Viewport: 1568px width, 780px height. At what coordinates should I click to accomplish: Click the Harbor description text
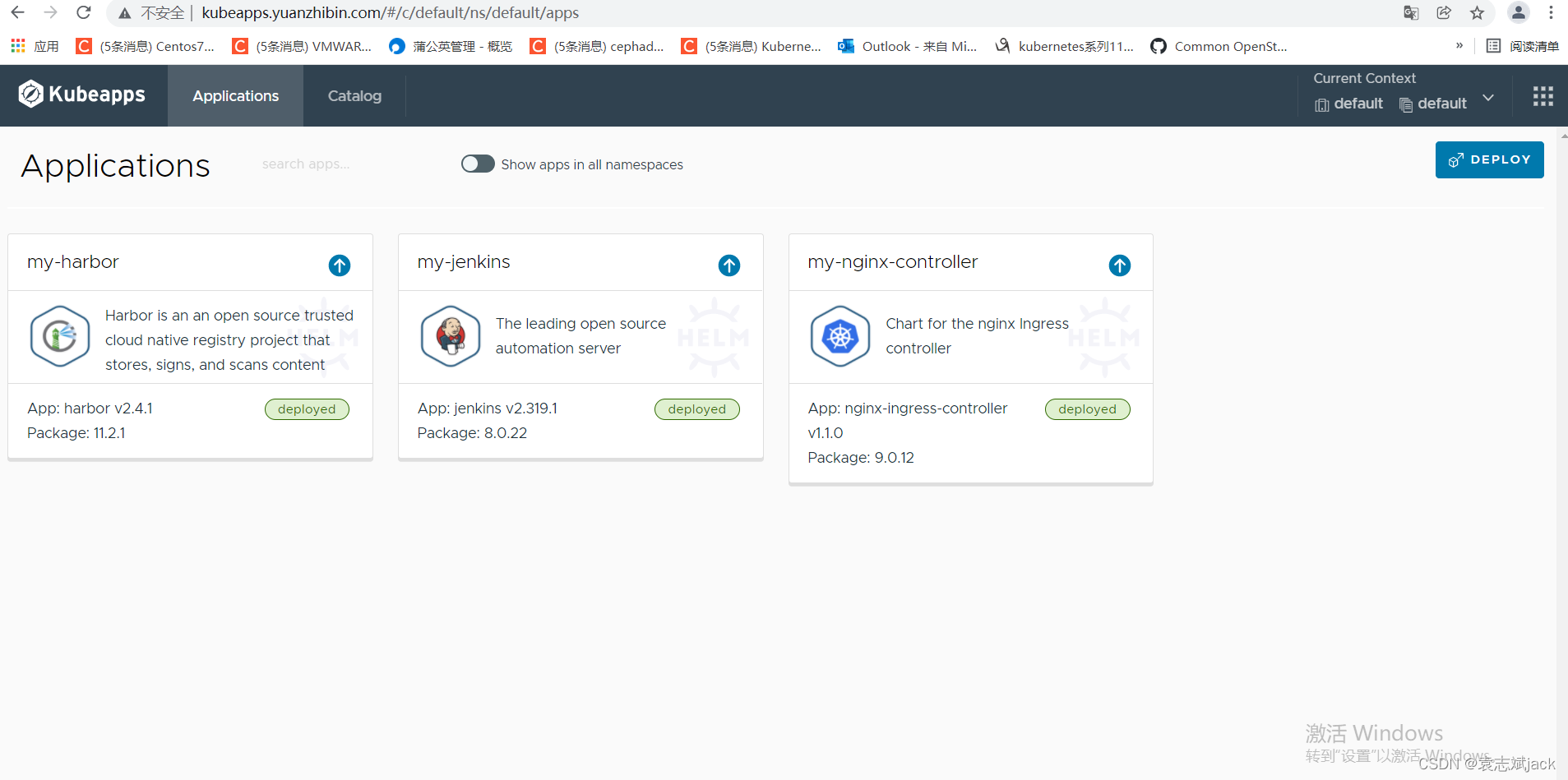click(x=229, y=340)
